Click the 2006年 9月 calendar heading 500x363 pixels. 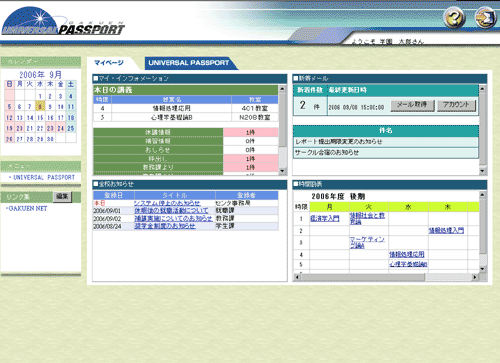tap(40, 74)
